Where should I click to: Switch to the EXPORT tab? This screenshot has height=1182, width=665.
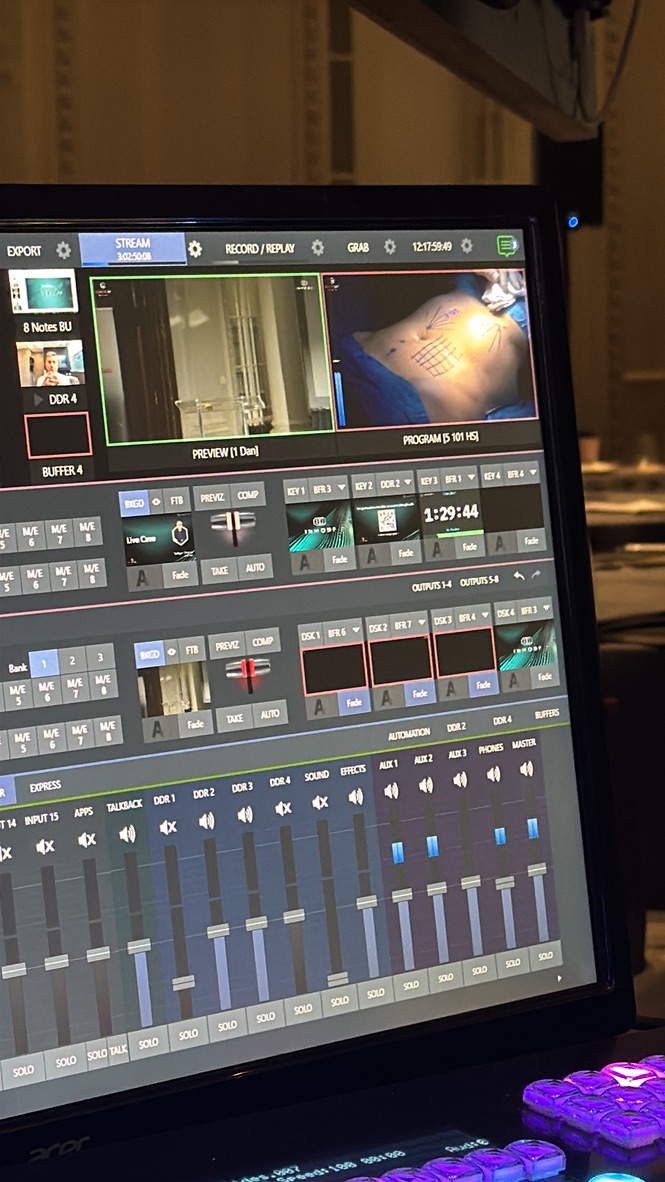coord(24,251)
